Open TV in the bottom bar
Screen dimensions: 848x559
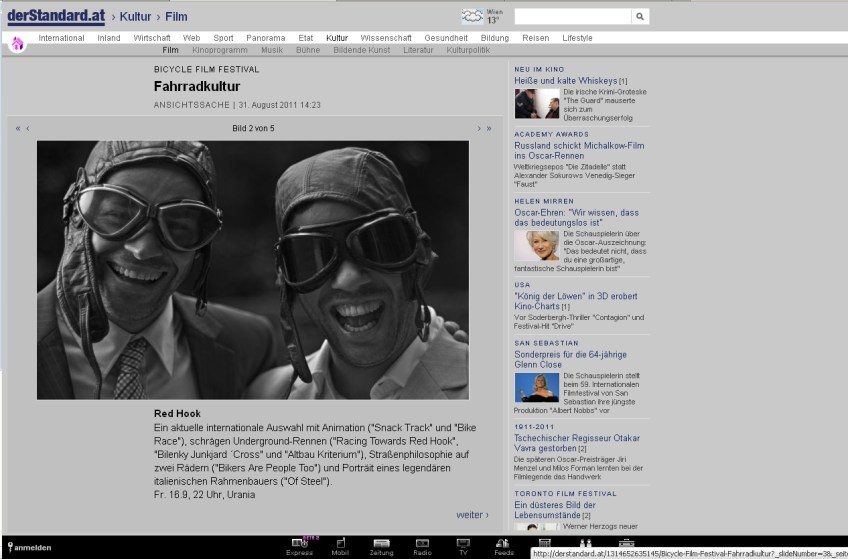[463, 543]
